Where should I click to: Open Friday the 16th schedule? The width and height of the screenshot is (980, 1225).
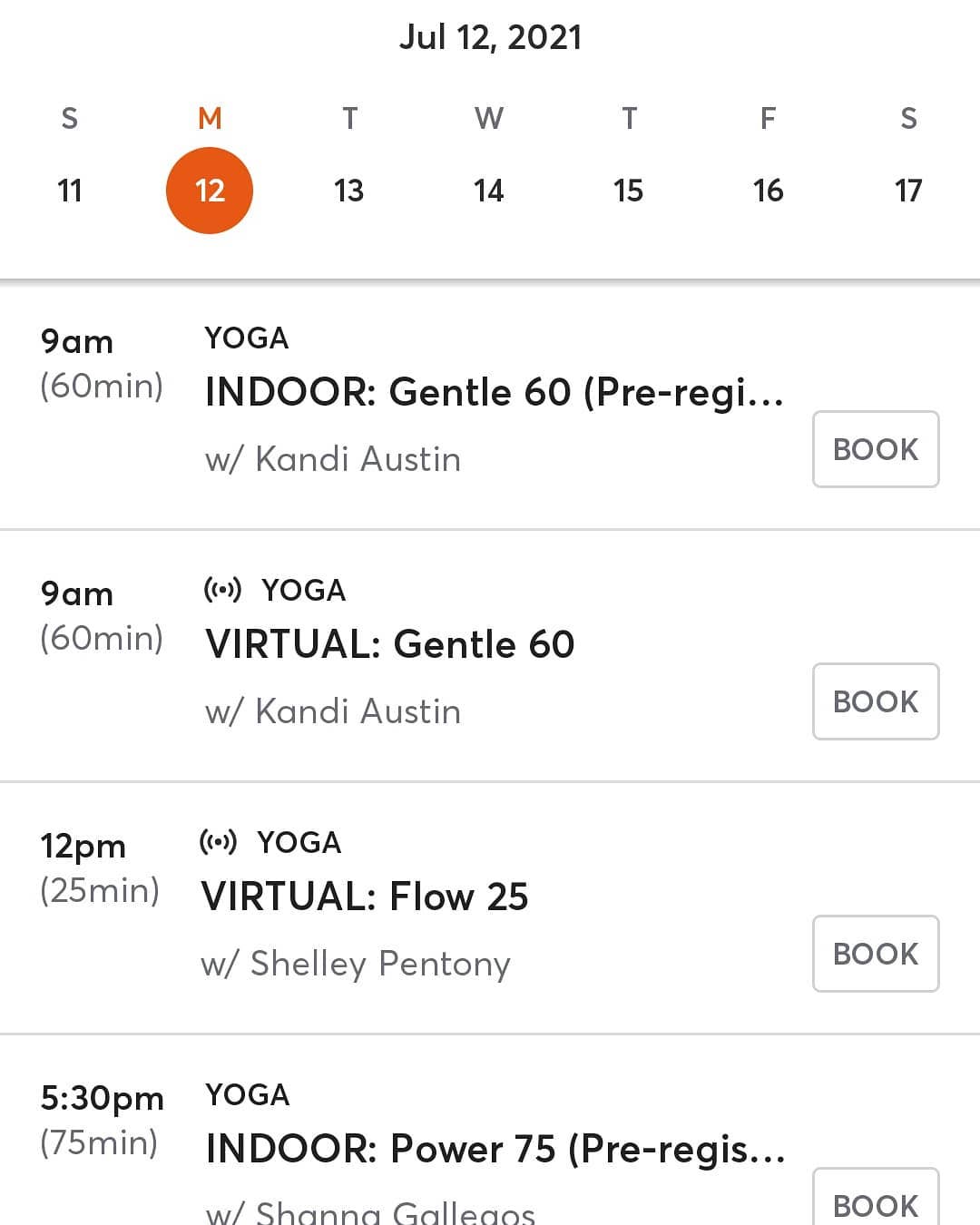click(768, 191)
